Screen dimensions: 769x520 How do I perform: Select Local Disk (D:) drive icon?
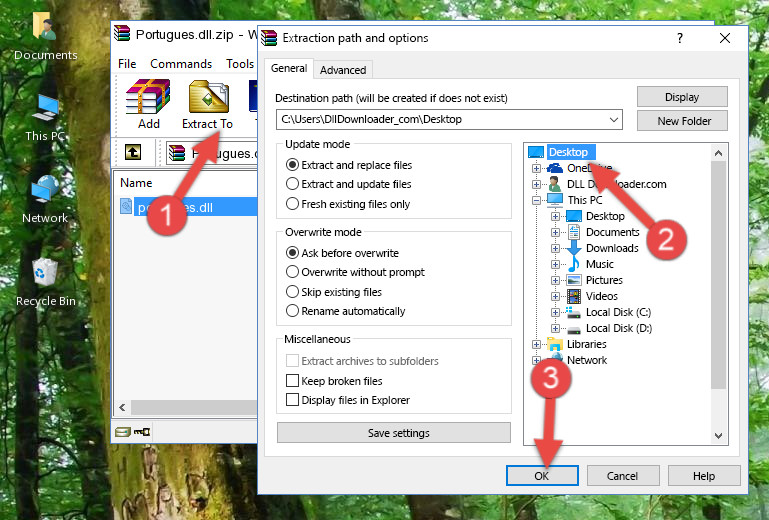pyautogui.click(x=574, y=329)
